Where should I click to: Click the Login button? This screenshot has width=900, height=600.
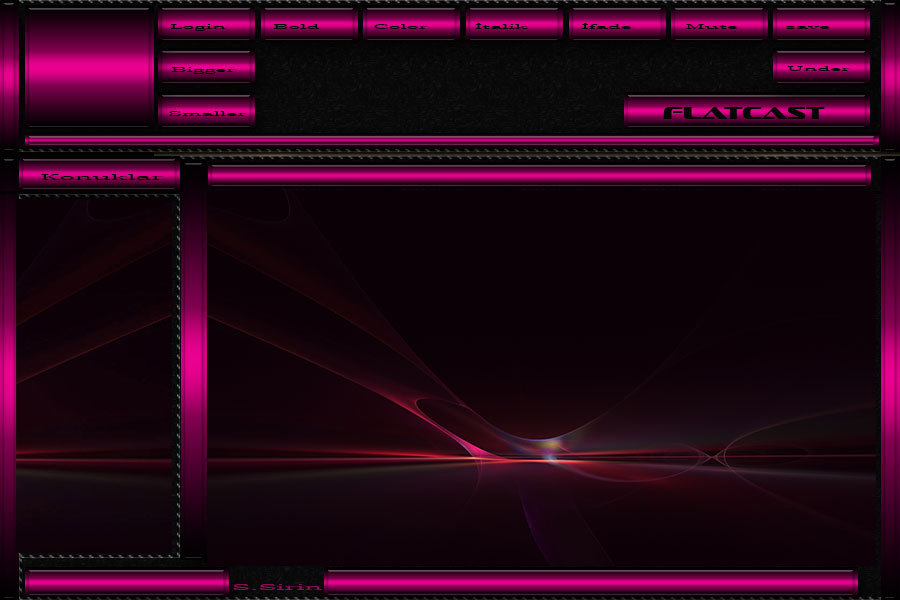coord(206,25)
